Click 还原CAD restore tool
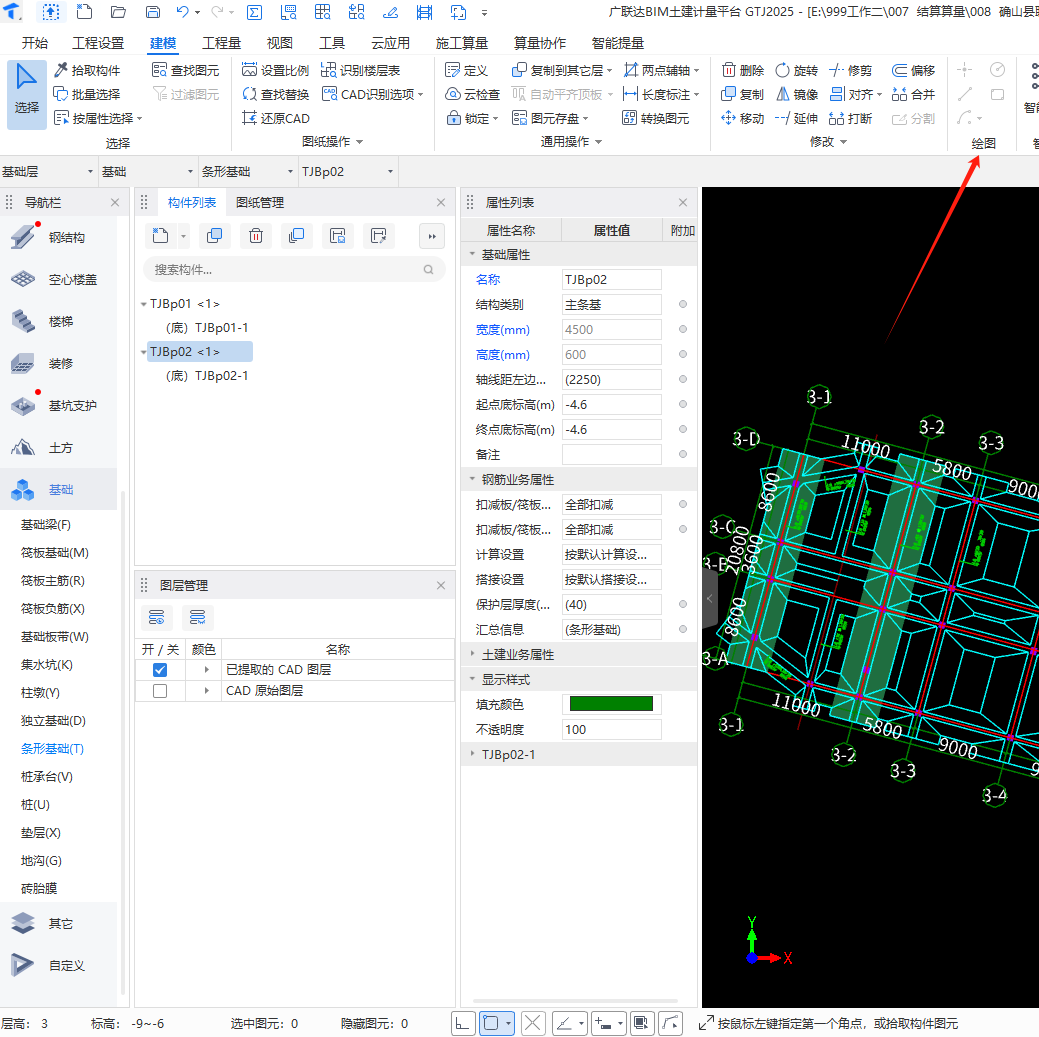The image size is (1039, 1037). [276, 118]
